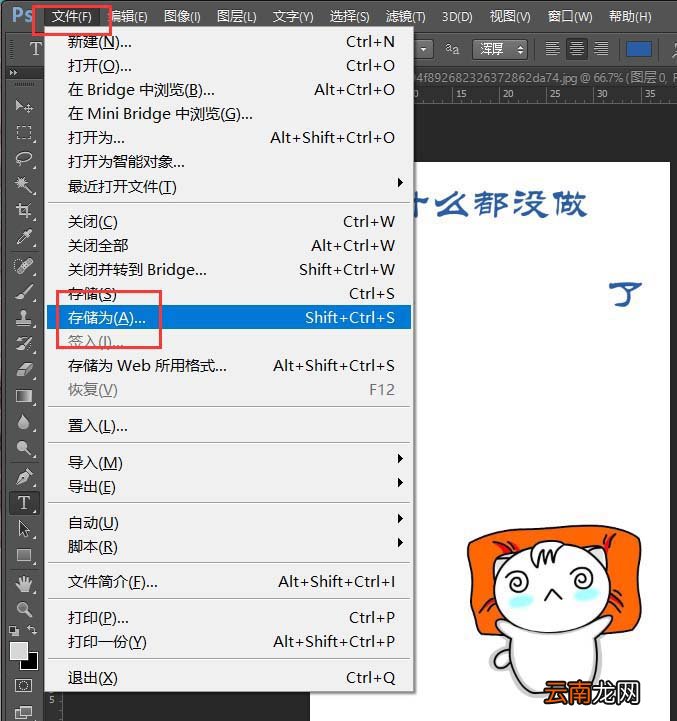Expand the 导入(M) submenu

[229, 462]
